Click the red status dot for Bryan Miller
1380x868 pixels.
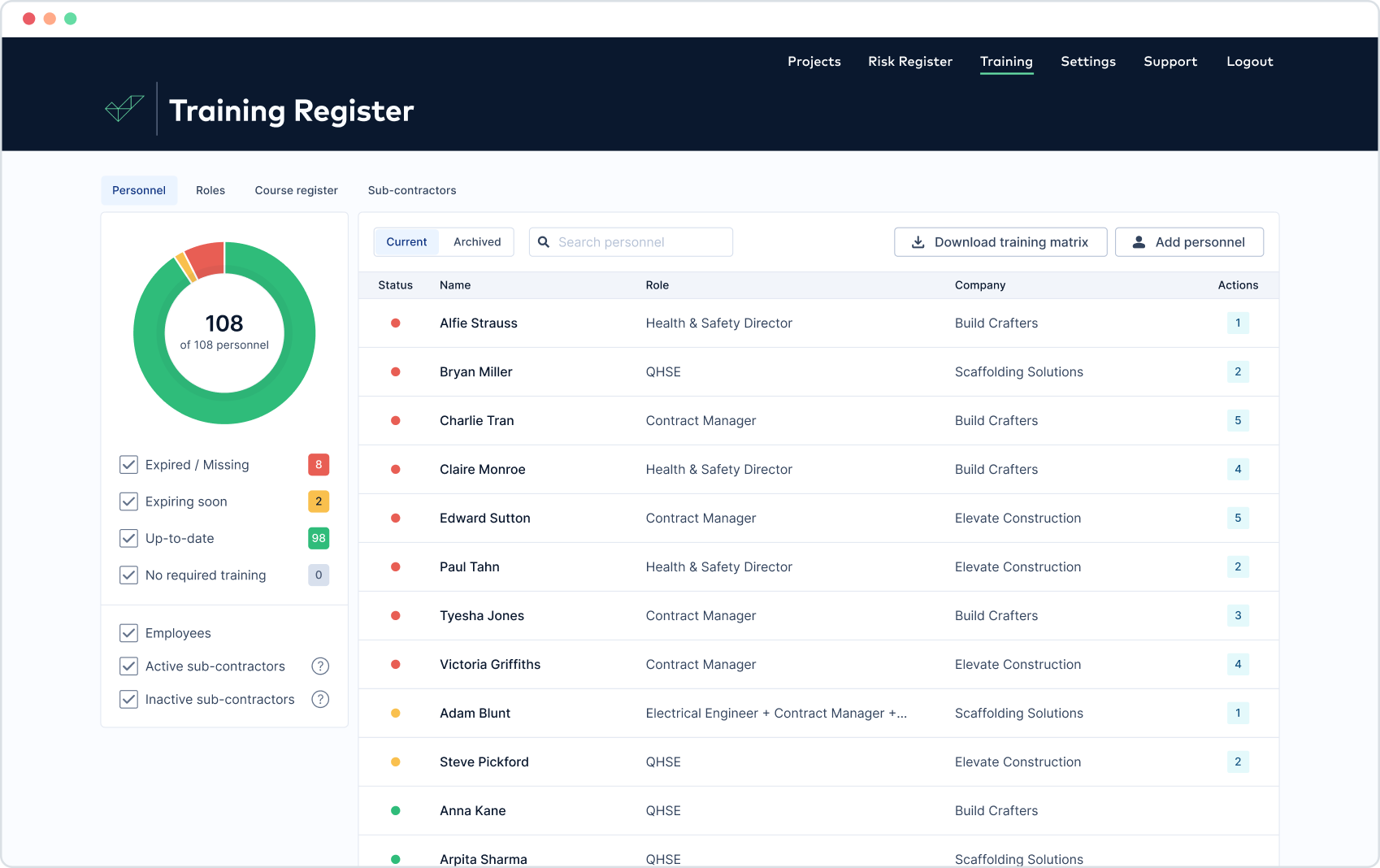396,371
